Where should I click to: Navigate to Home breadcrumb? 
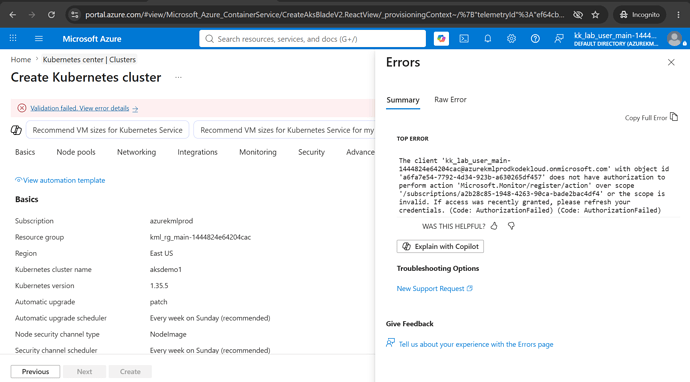pyautogui.click(x=21, y=59)
